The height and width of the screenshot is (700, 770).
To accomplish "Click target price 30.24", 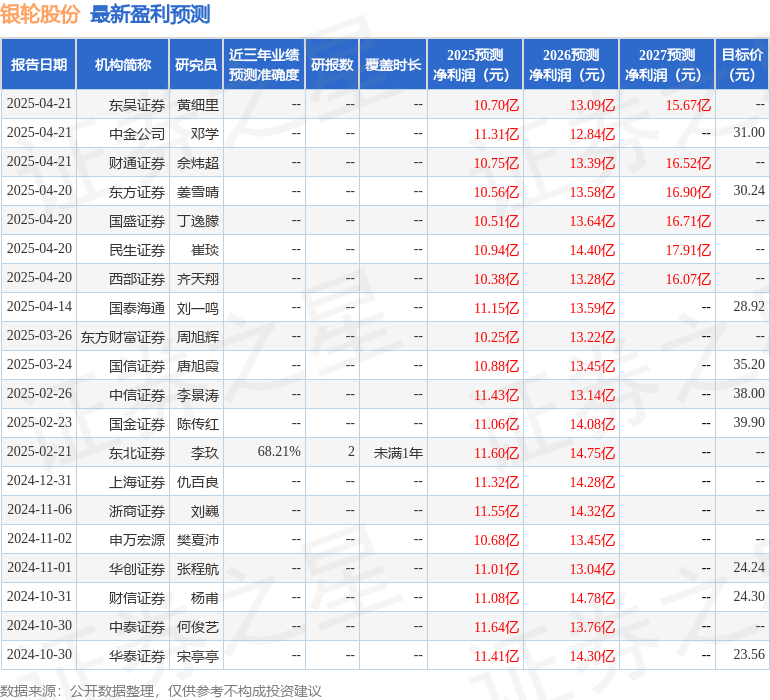I will pos(749,191).
